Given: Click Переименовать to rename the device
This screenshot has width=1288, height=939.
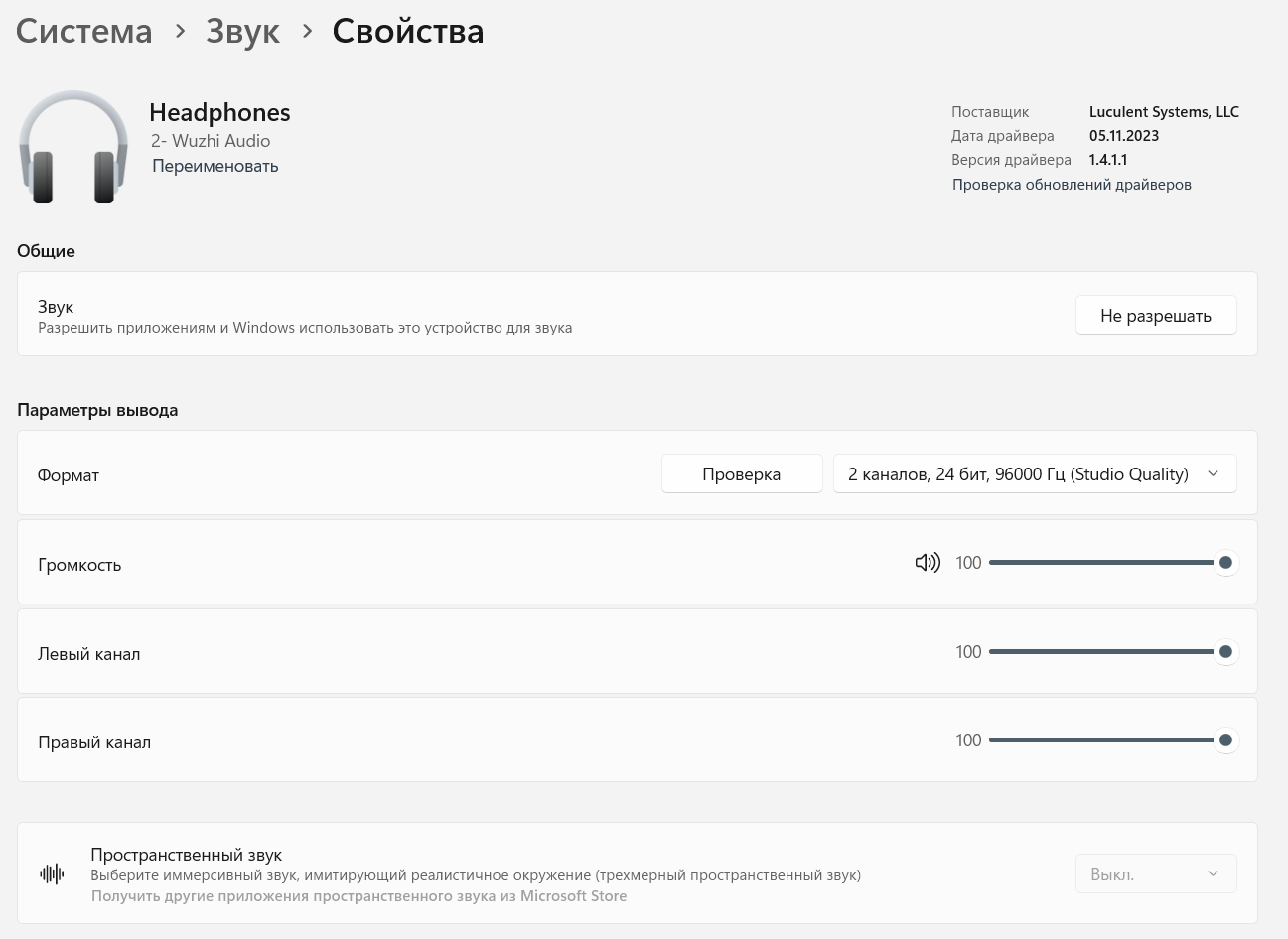Looking at the screenshot, I should pos(215,166).
